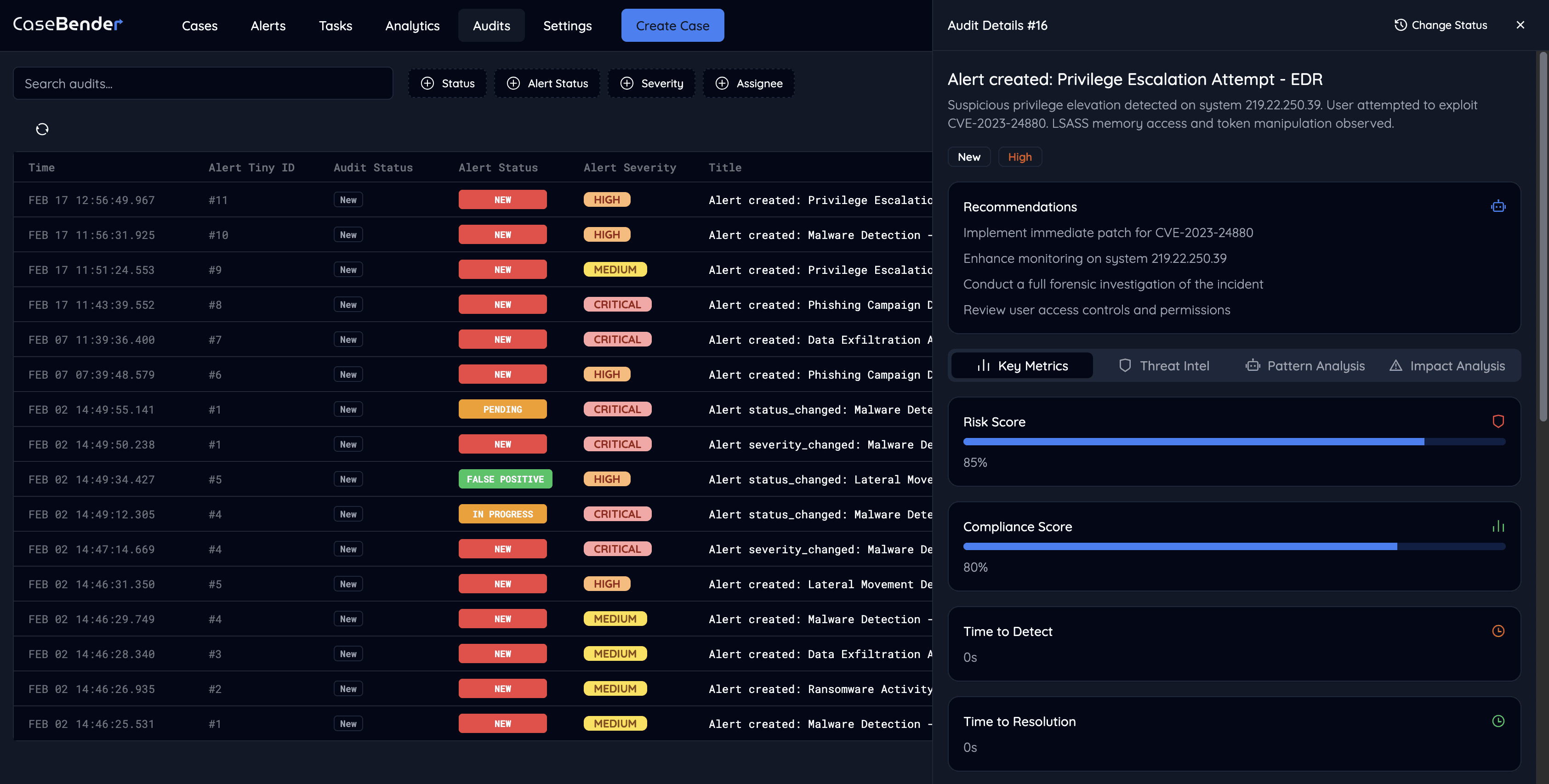Click the robot icon in Recommendations

click(1498, 207)
